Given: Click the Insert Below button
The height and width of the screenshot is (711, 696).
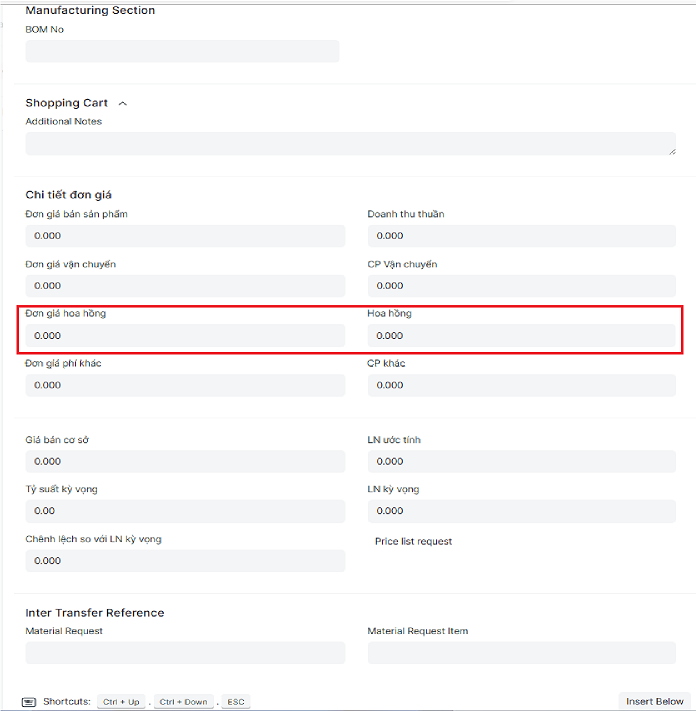Looking at the screenshot, I should 654,701.
